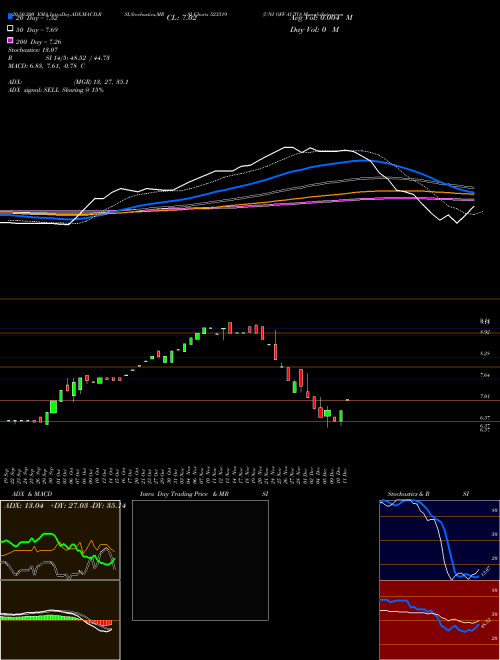This screenshot has width=500, height=660.
Task: Click the 'ADX & MACD' panel title
Action: coord(32,494)
